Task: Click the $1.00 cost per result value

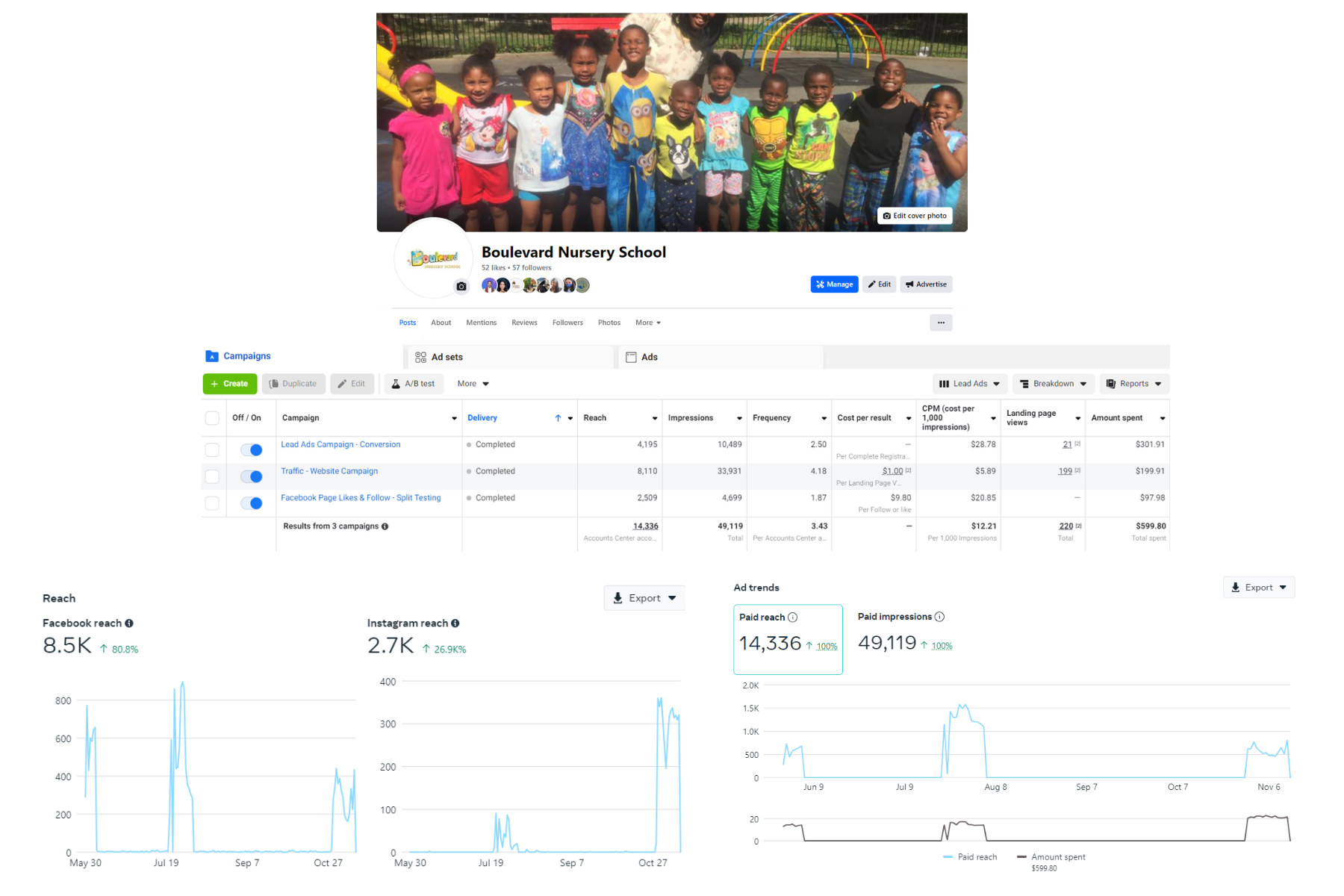Action: [x=892, y=471]
